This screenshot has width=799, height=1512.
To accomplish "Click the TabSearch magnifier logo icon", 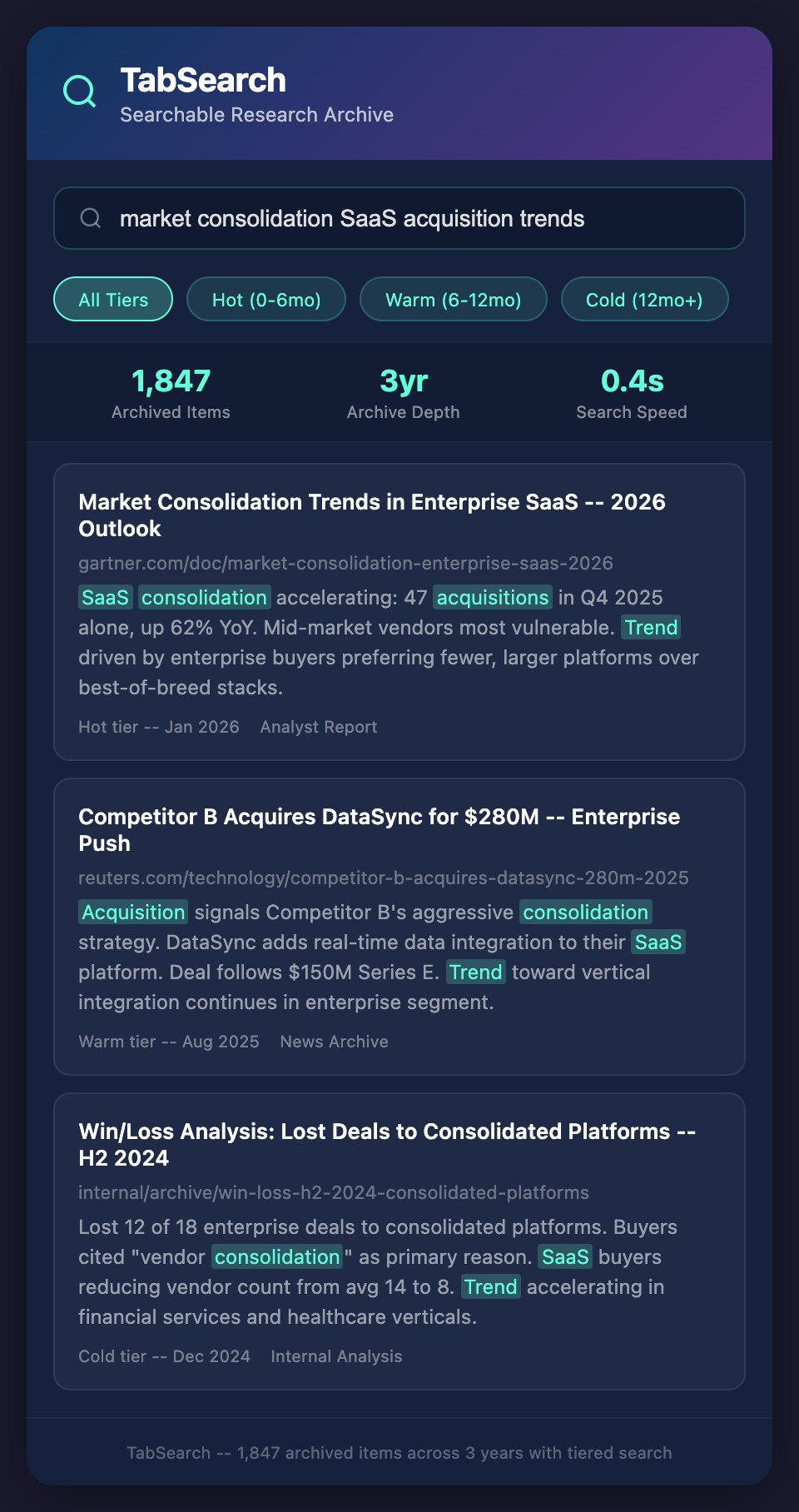I will 80,92.
